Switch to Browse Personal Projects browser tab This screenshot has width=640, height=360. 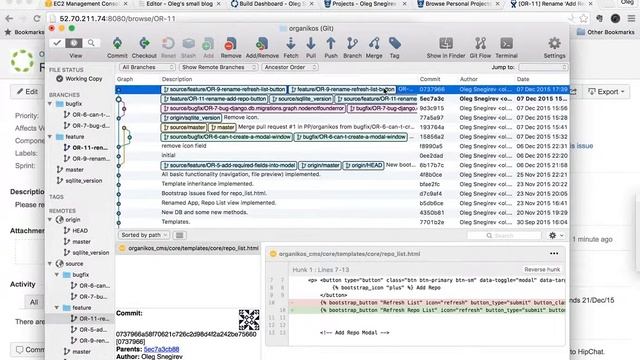pyautogui.click(x=458, y=4)
